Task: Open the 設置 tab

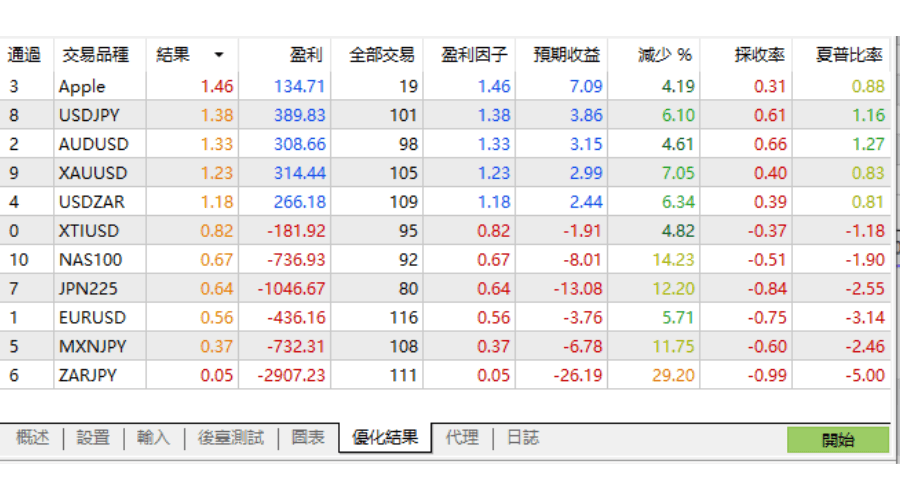Action: pyautogui.click(x=93, y=438)
